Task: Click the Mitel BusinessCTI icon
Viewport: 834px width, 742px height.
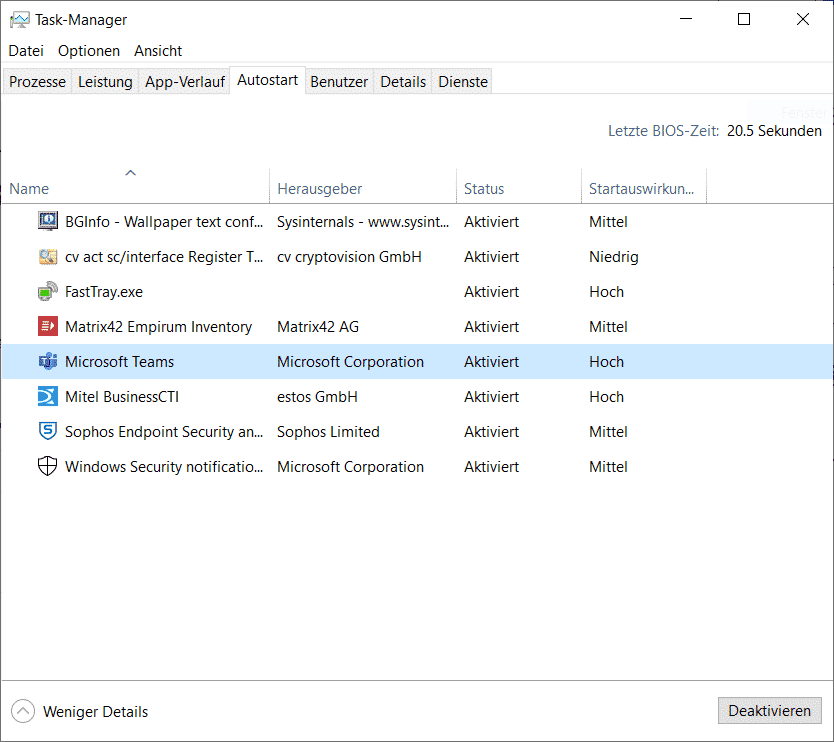Action: 48,396
